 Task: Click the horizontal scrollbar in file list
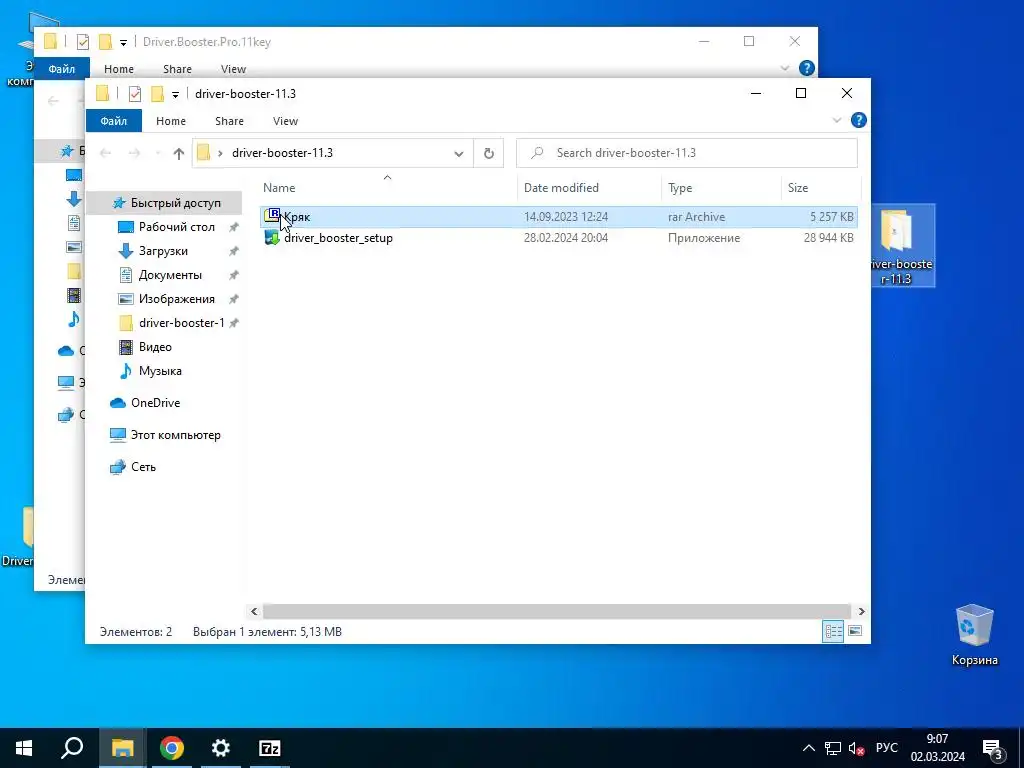(557, 611)
